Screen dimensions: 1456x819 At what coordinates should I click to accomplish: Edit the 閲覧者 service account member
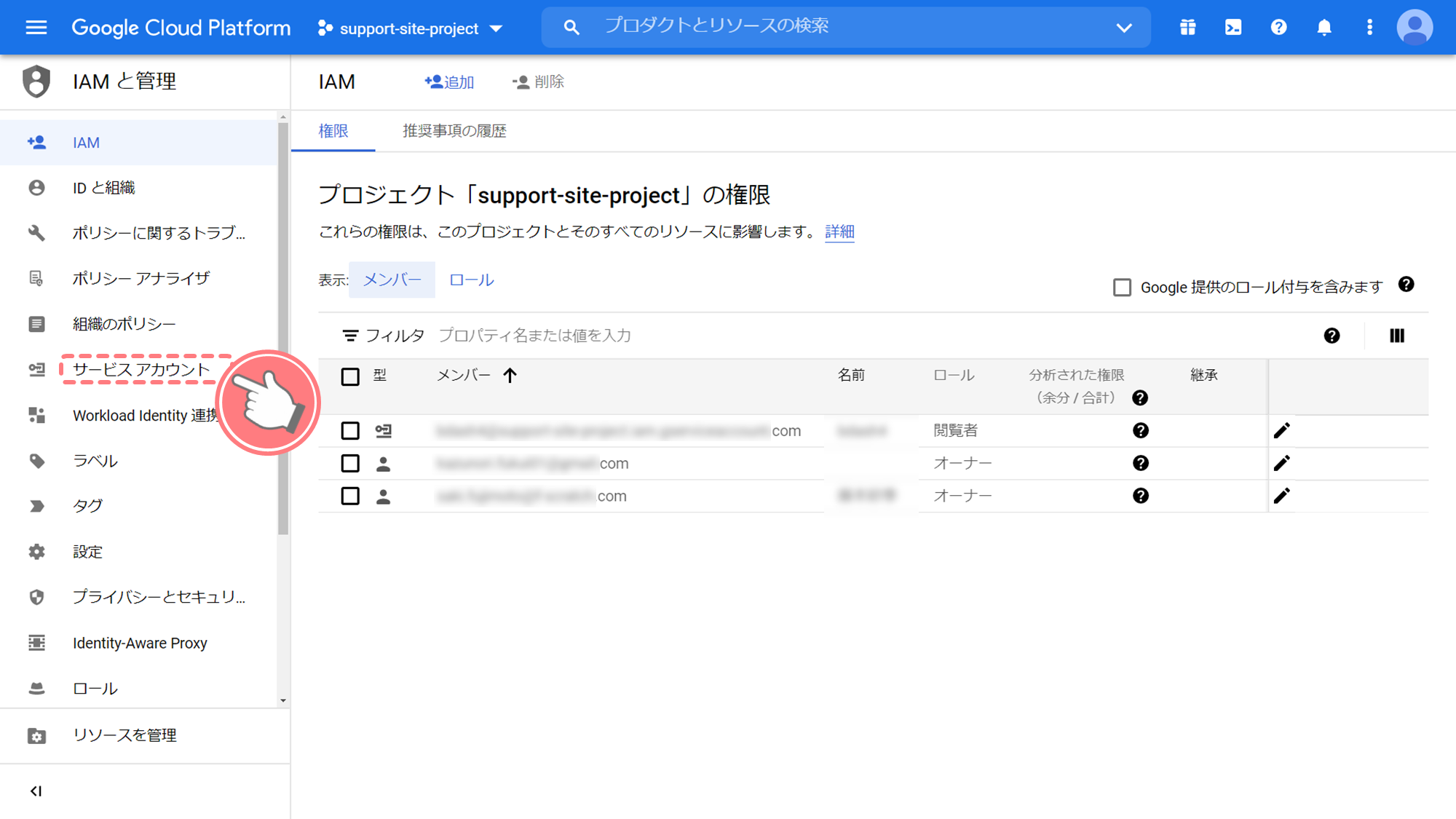point(1282,431)
